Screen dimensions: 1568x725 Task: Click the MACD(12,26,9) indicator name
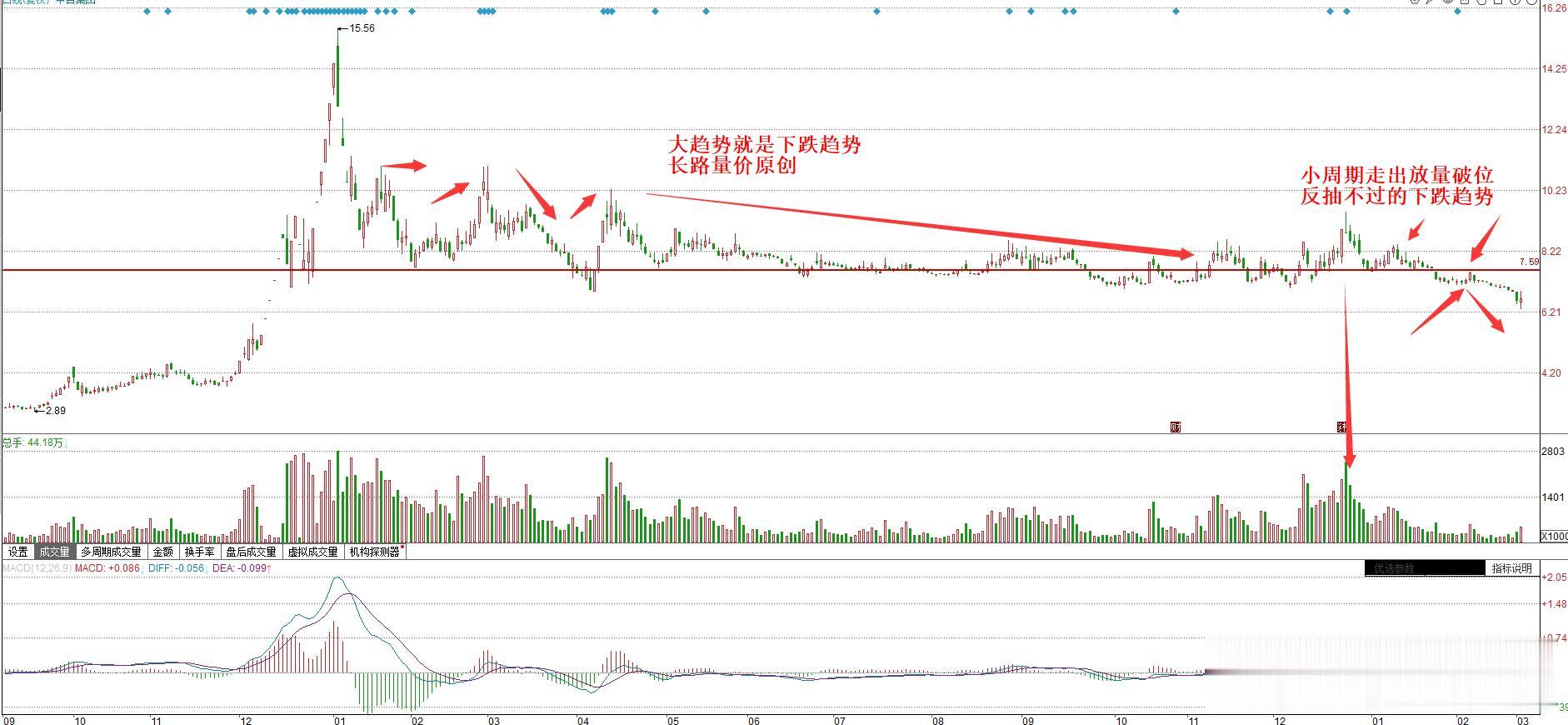coord(37,568)
